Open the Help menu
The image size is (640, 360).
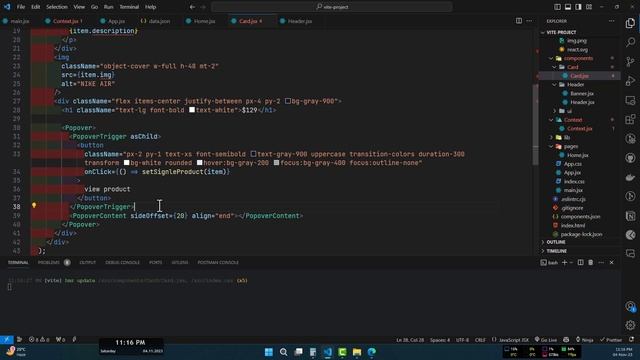[x=151, y=7]
